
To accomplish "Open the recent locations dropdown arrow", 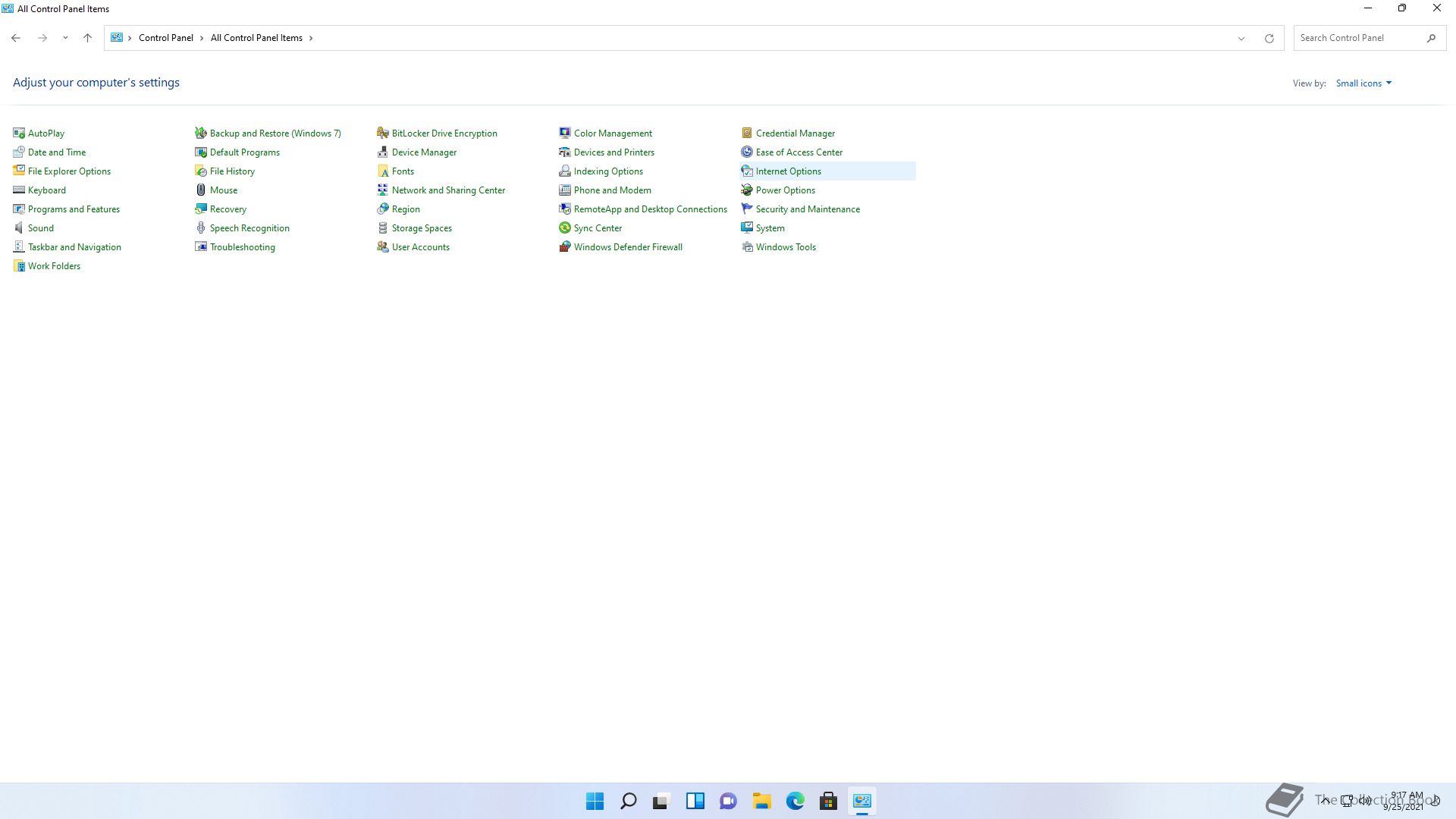I will (x=65, y=38).
